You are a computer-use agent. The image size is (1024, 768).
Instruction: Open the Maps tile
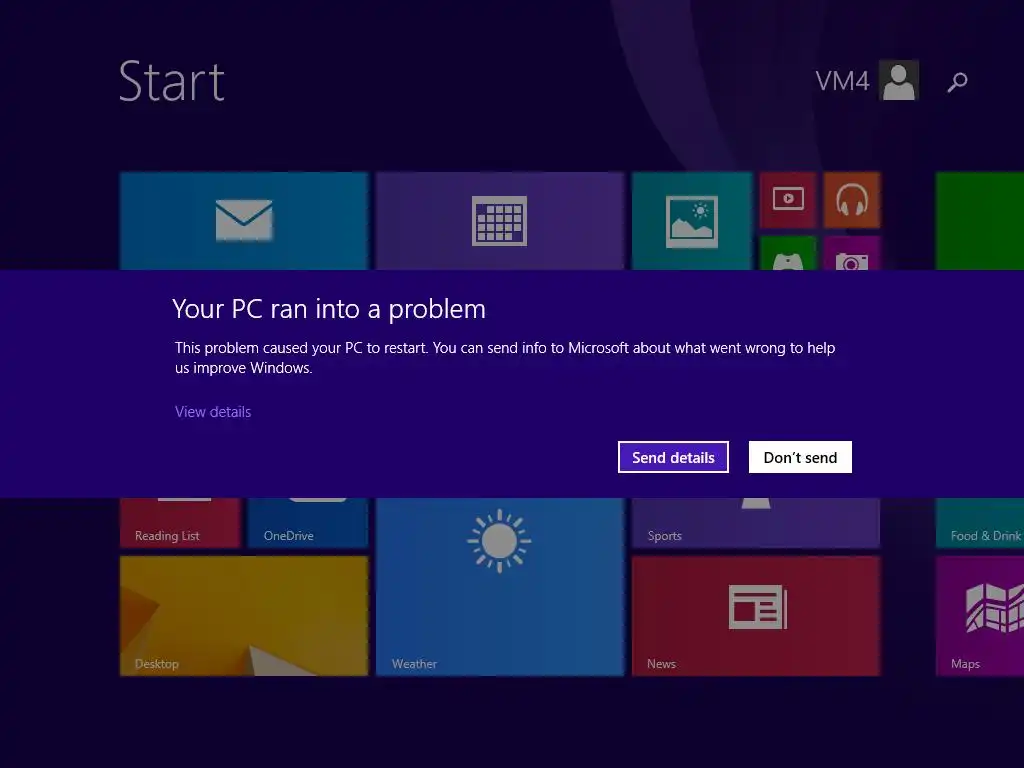coord(980,616)
